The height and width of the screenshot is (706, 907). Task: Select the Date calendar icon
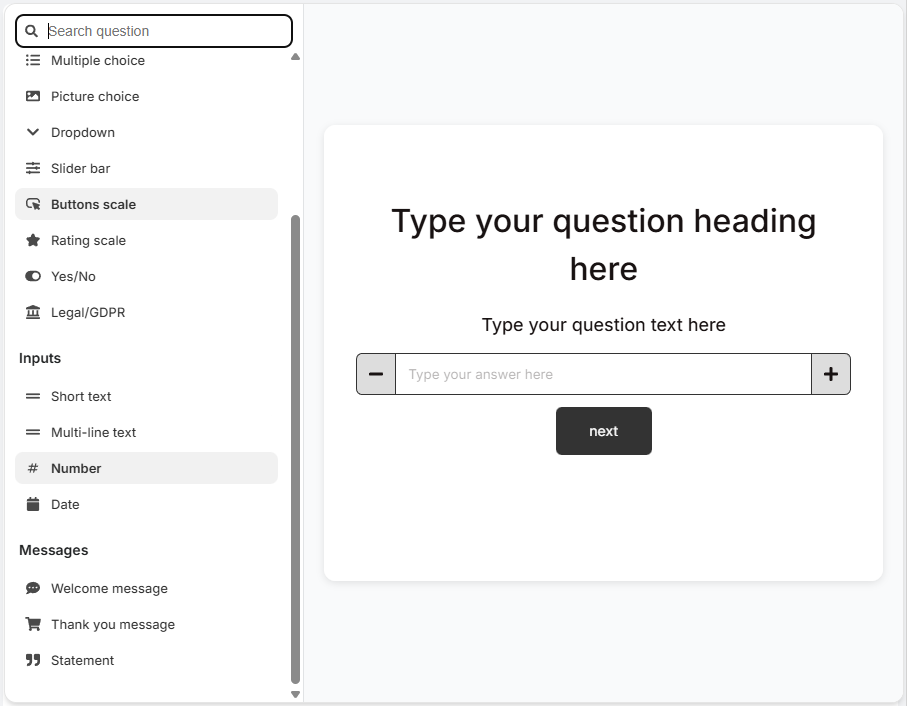[33, 504]
